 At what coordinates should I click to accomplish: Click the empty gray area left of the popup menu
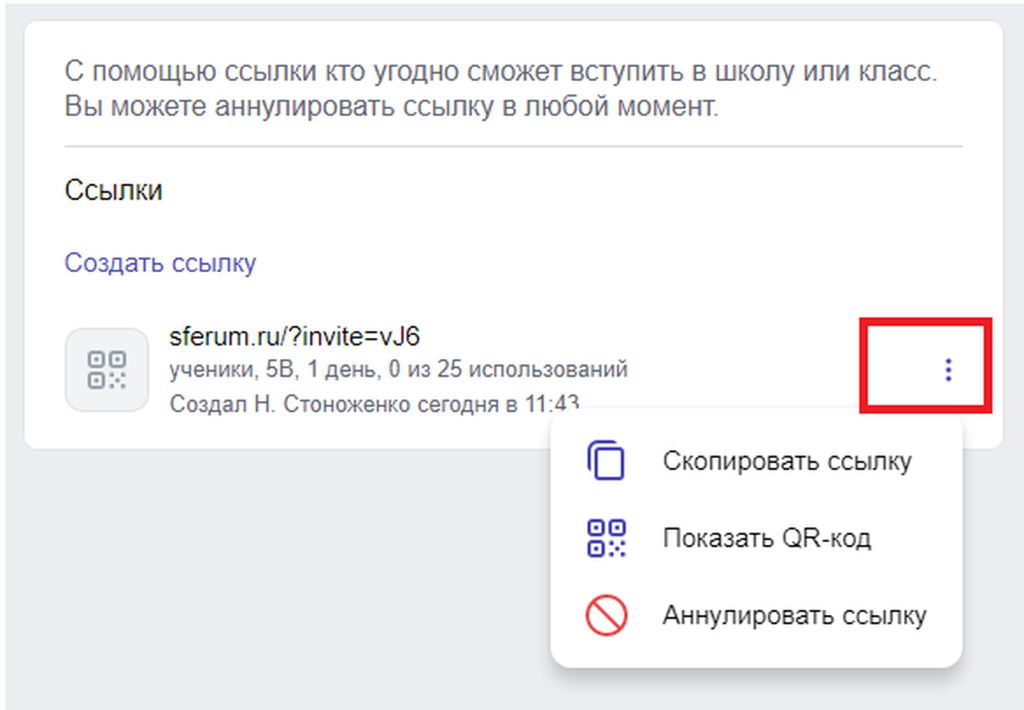pos(274,575)
